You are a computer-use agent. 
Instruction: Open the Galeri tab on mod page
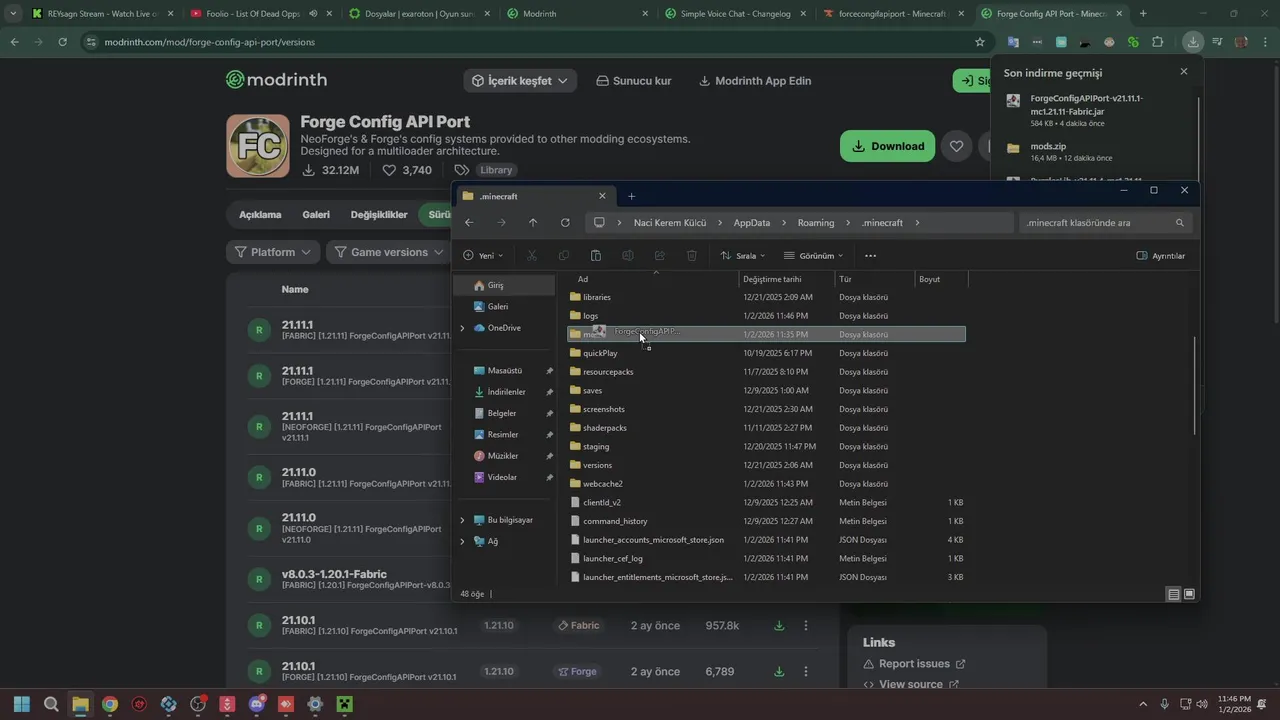316,215
